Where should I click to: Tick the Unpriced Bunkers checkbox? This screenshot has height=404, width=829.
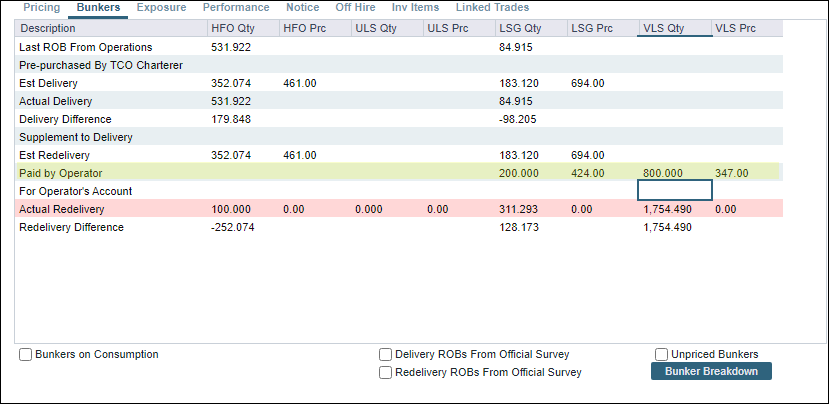[x=662, y=355]
